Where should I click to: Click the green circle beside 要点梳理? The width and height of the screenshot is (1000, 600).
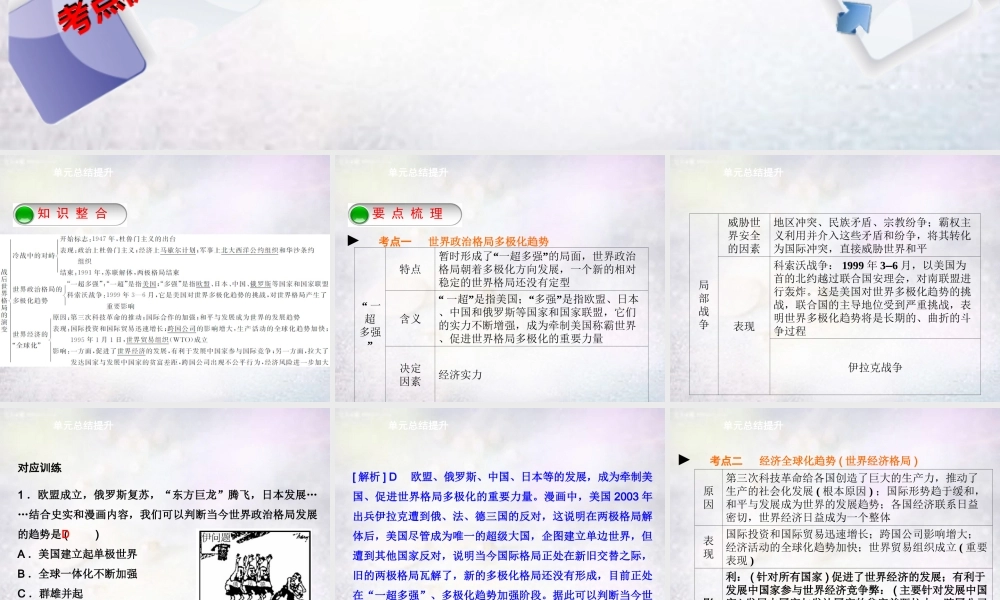coord(359,215)
